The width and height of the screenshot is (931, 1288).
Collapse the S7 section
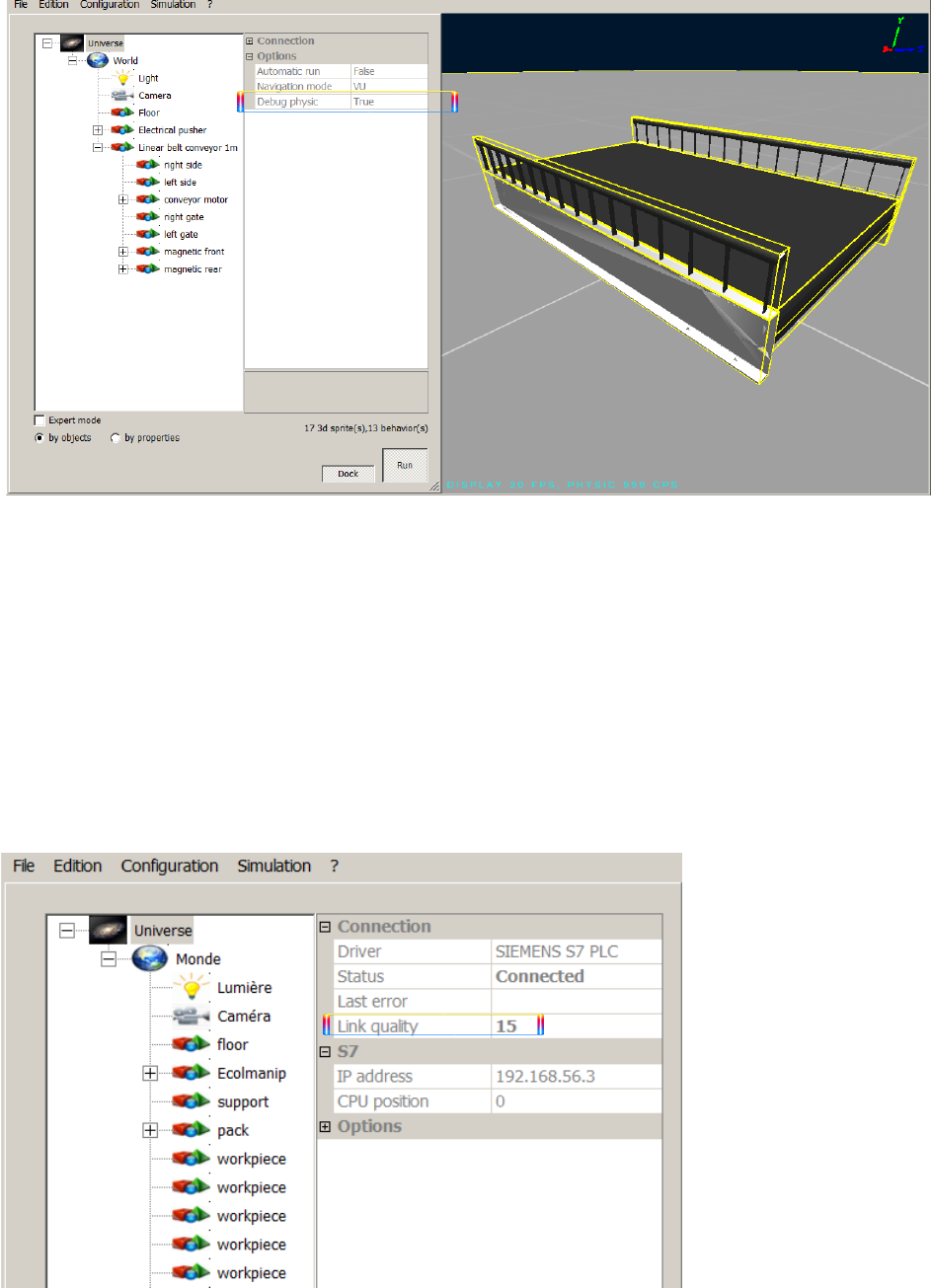(325, 1051)
